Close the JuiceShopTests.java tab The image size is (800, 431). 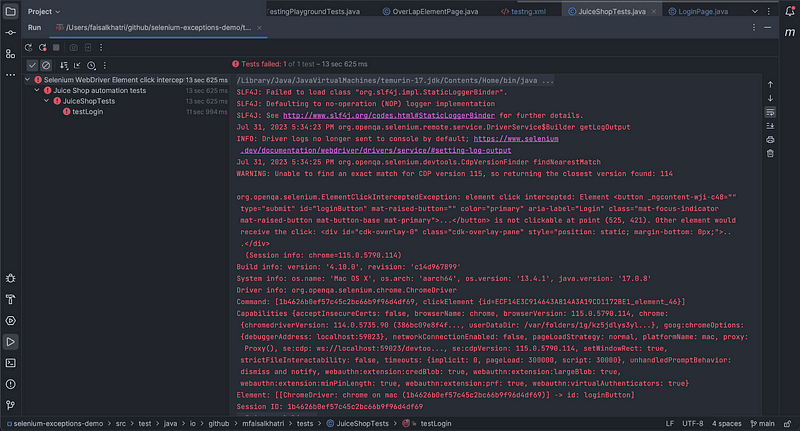coord(654,11)
